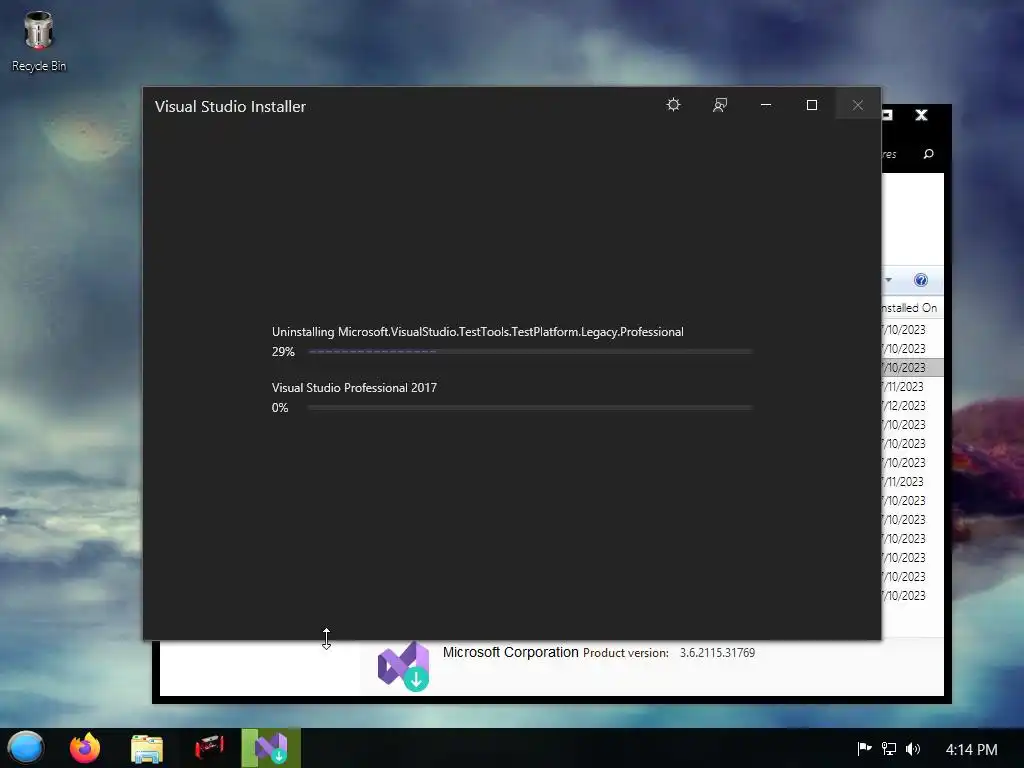This screenshot has width=1024, height=768.
Task: Close the Visual Studio Installer window
Action: pos(857,105)
